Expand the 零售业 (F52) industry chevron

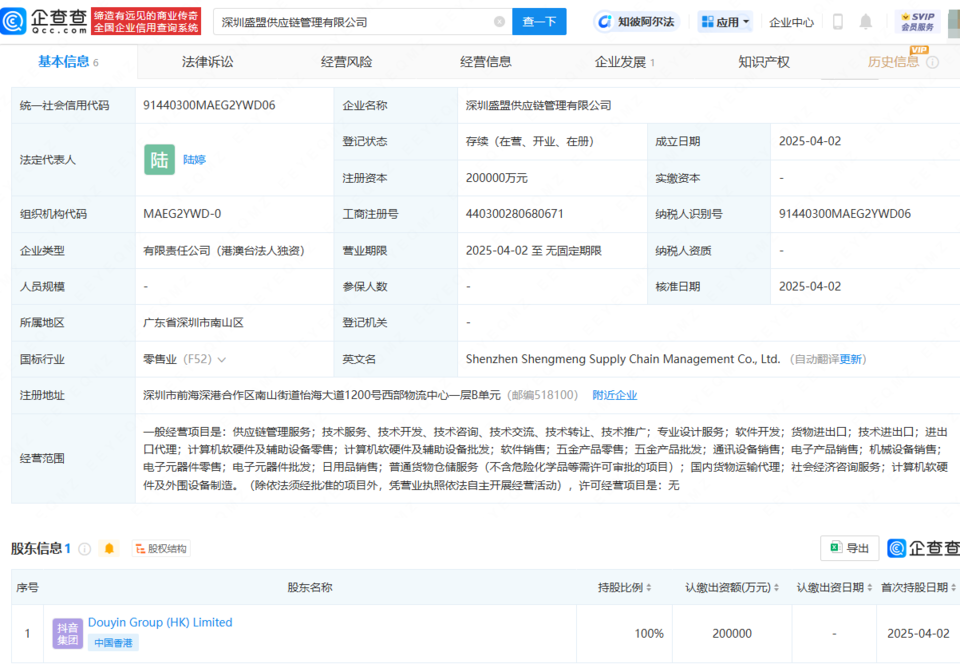click(221, 359)
